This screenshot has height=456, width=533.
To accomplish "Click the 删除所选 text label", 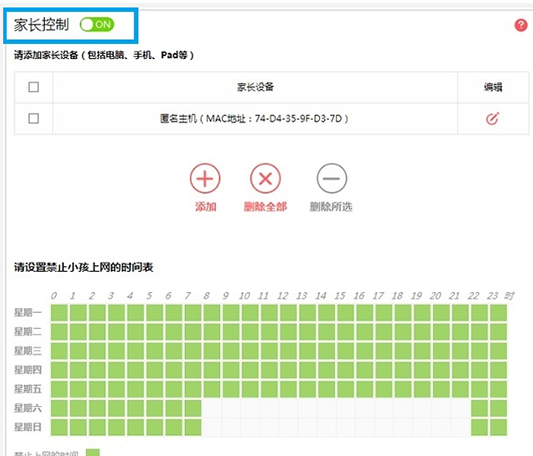I will tap(331, 207).
